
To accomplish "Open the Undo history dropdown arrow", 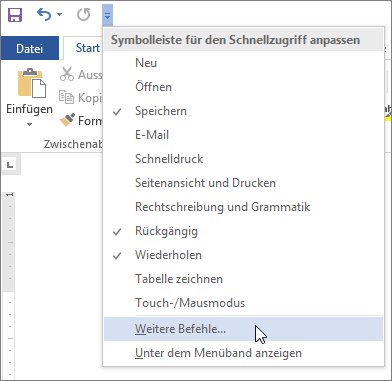I will [x=59, y=15].
